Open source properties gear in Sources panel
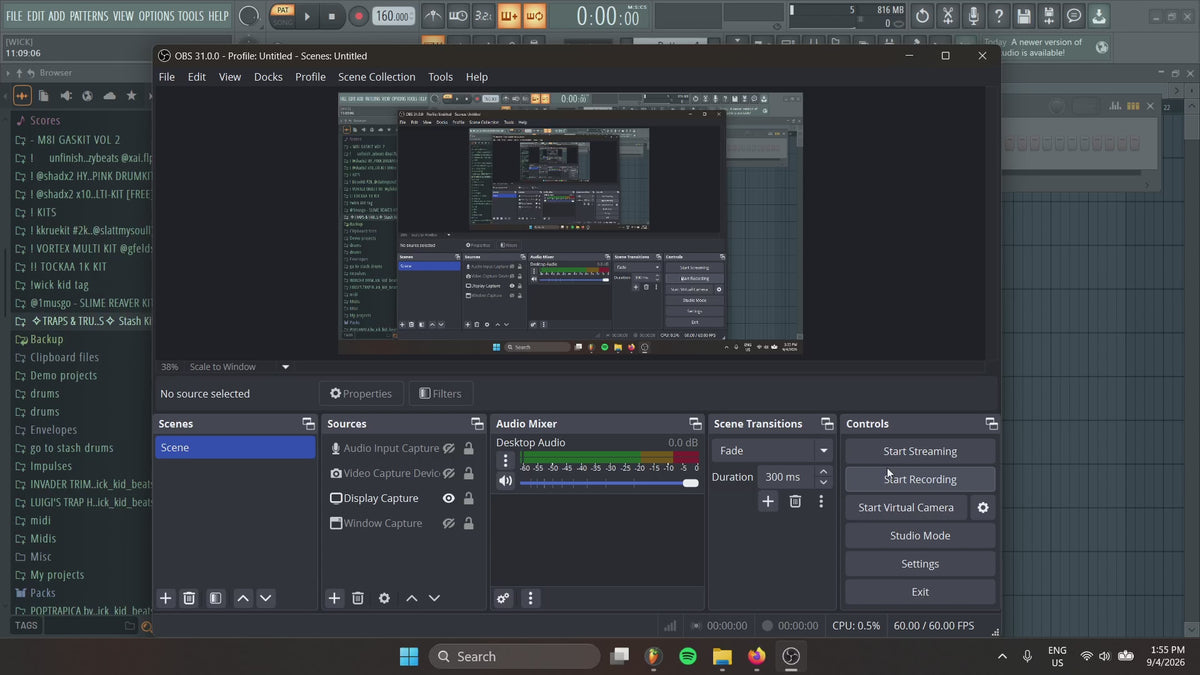Viewport: 1200px width, 675px height. [384, 598]
